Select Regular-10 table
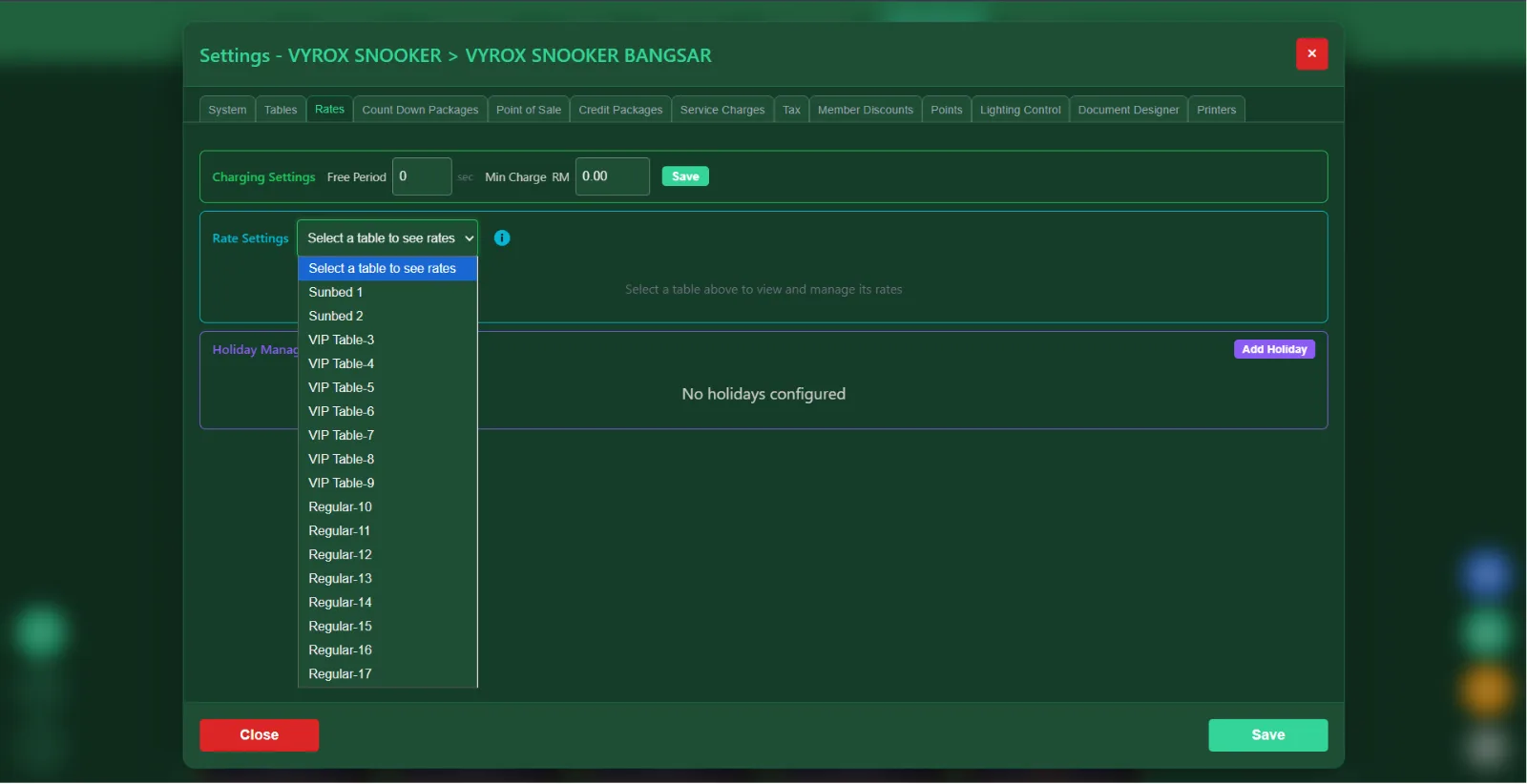Screen dimensions: 1527x784 pyautogui.click(x=387, y=507)
